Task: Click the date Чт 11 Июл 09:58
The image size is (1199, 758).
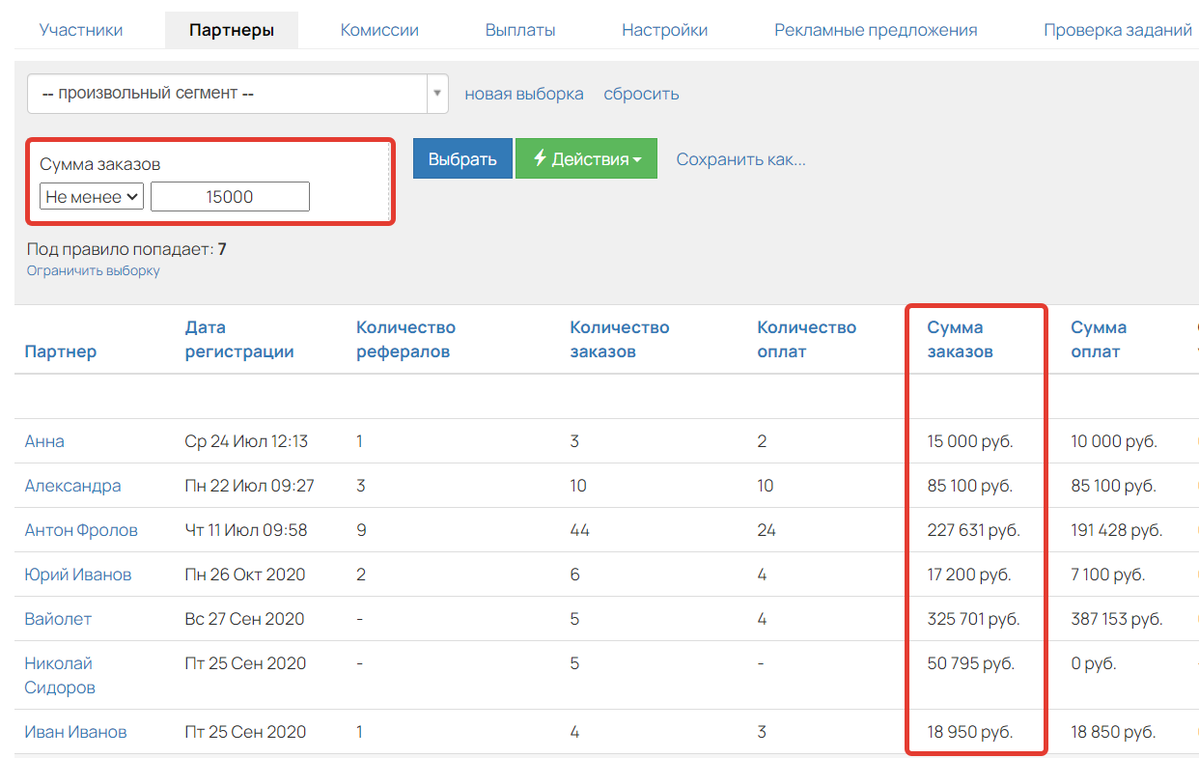Action: tap(245, 530)
